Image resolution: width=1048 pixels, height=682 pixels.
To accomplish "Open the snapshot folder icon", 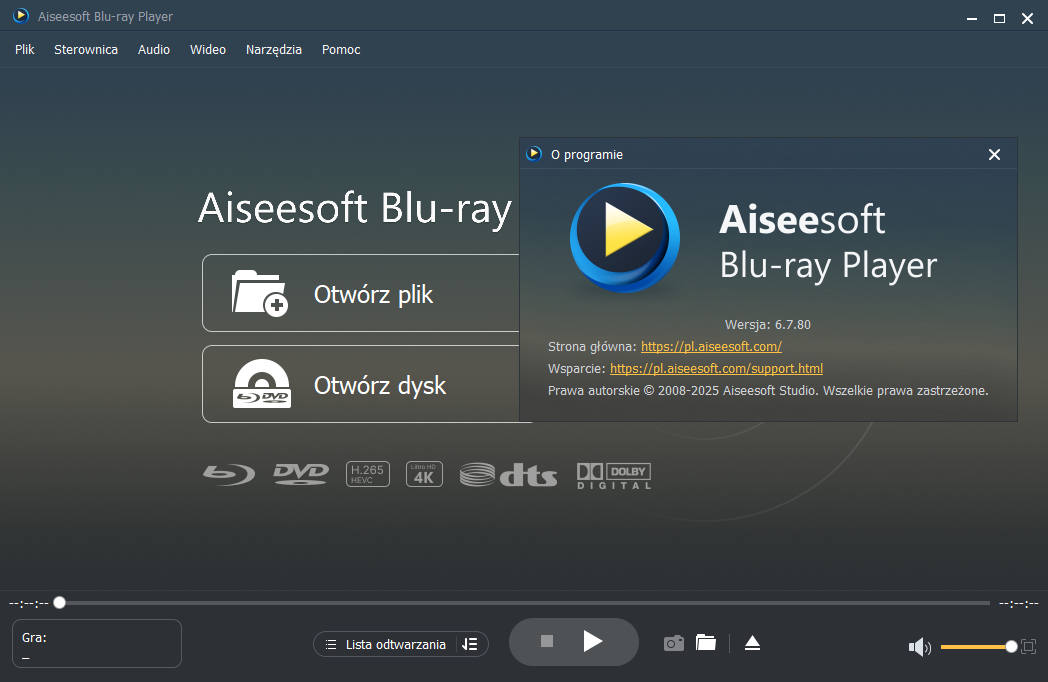I will [706, 643].
